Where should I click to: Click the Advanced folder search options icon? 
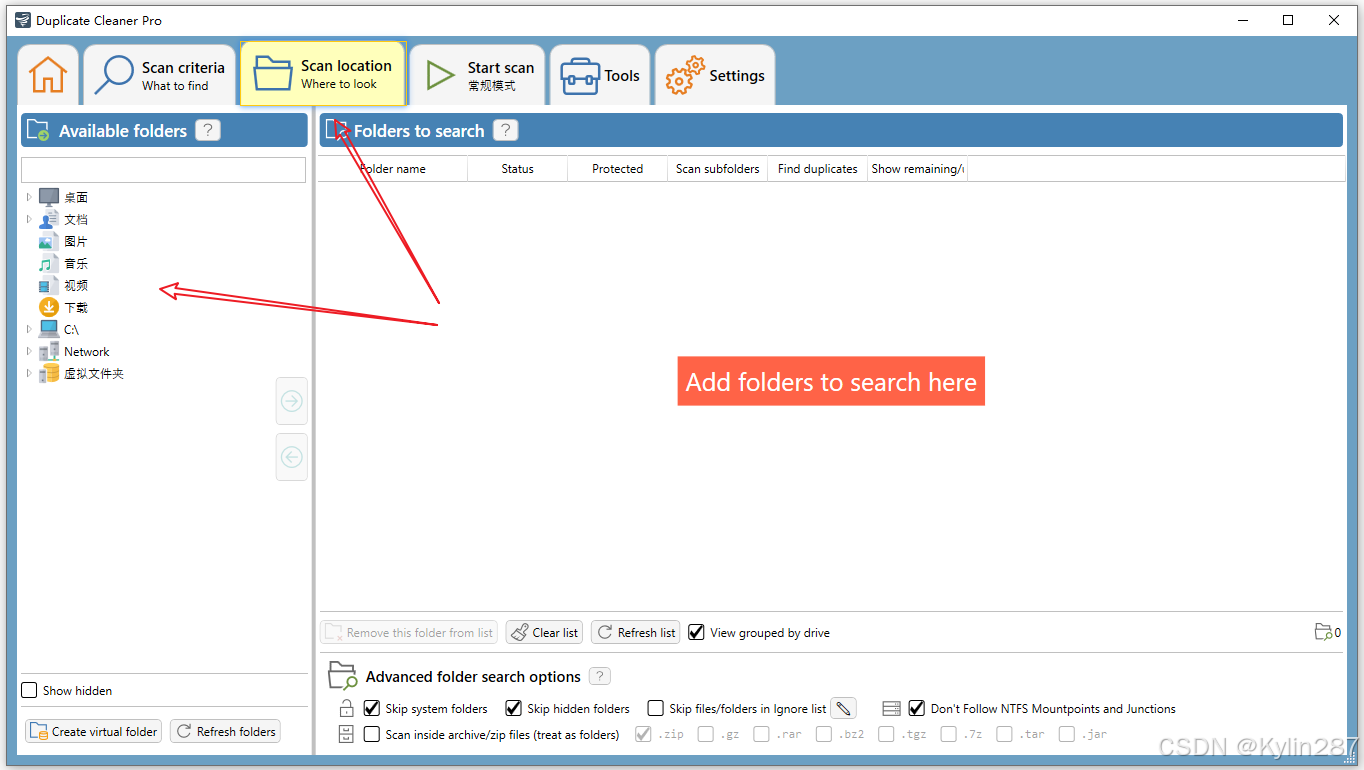coord(343,676)
